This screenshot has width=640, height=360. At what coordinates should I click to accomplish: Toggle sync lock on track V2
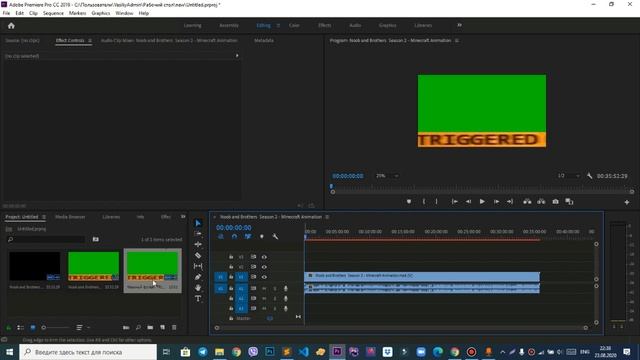[253, 267]
